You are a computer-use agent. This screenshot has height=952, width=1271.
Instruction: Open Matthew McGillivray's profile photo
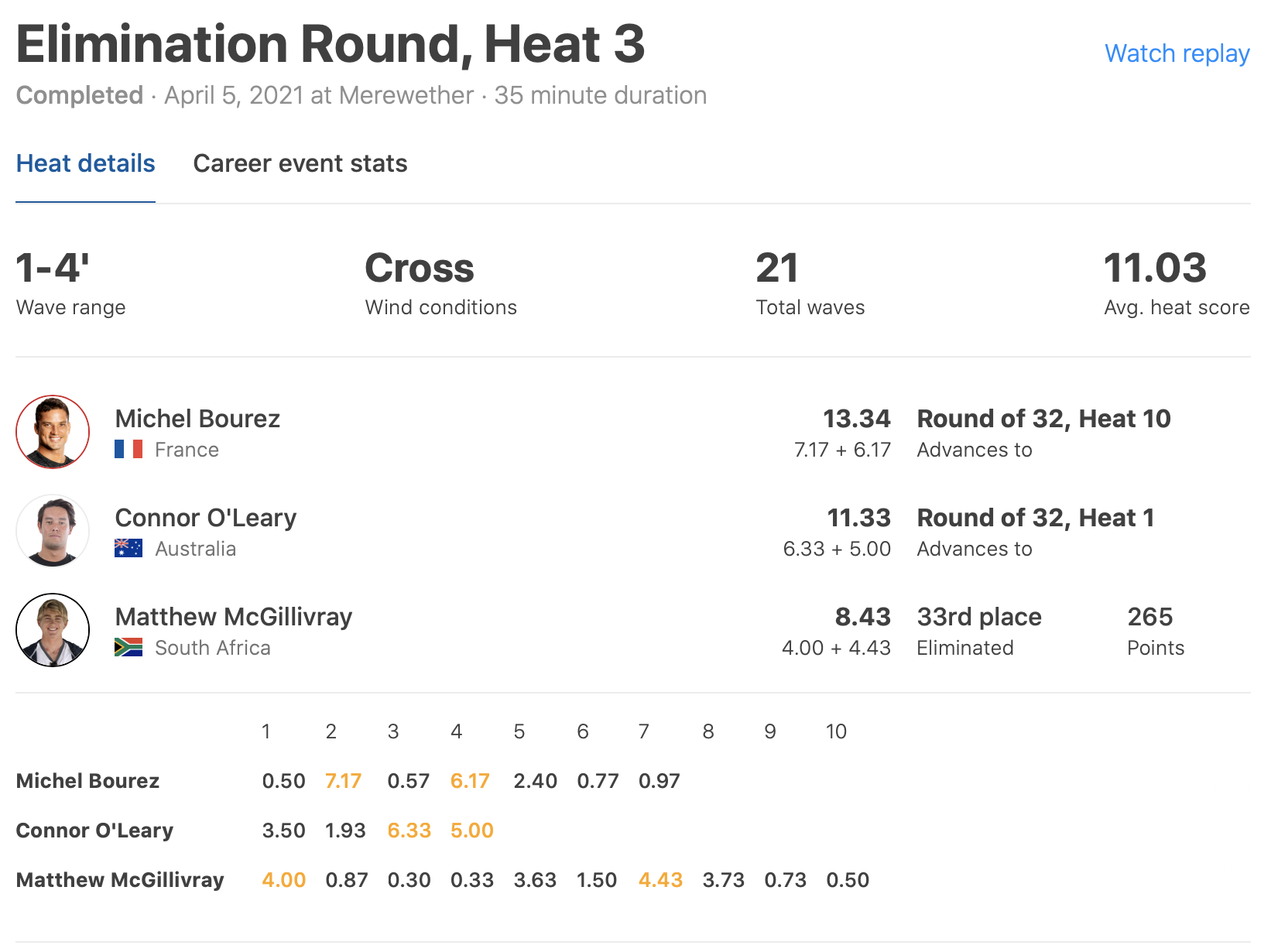53,630
